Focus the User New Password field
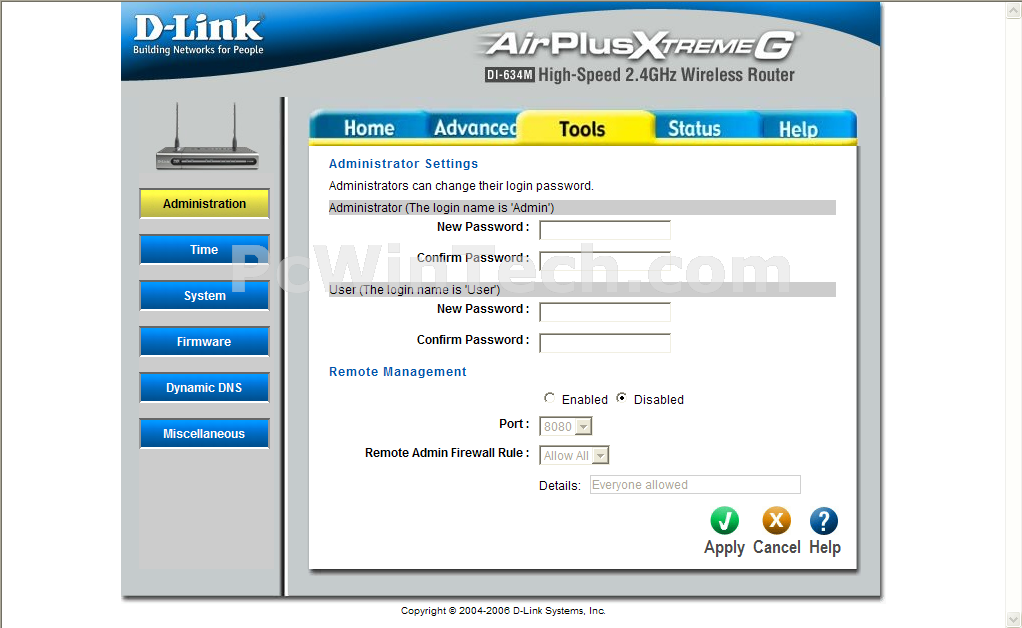 tap(605, 312)
